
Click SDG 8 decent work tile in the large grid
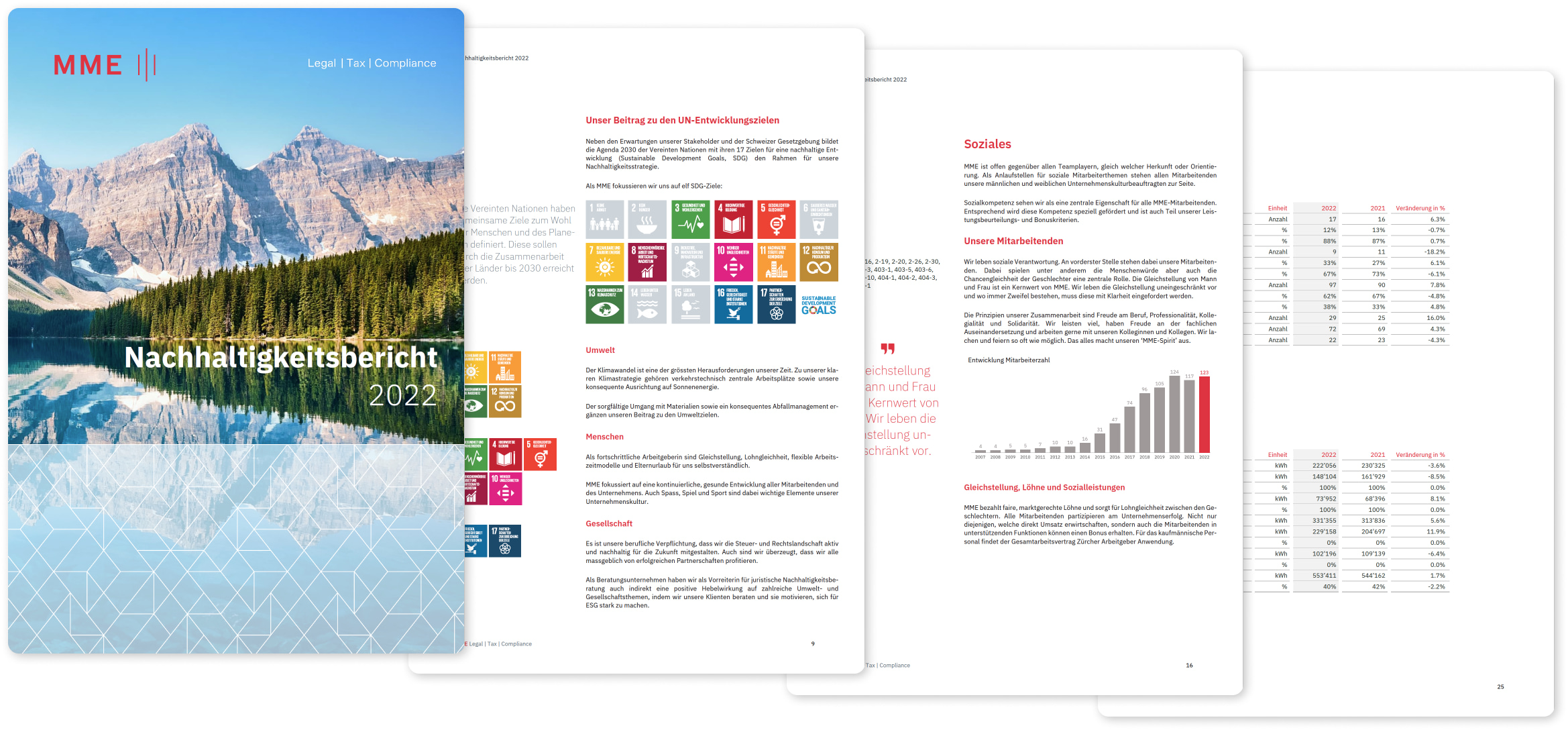point(647,262)
